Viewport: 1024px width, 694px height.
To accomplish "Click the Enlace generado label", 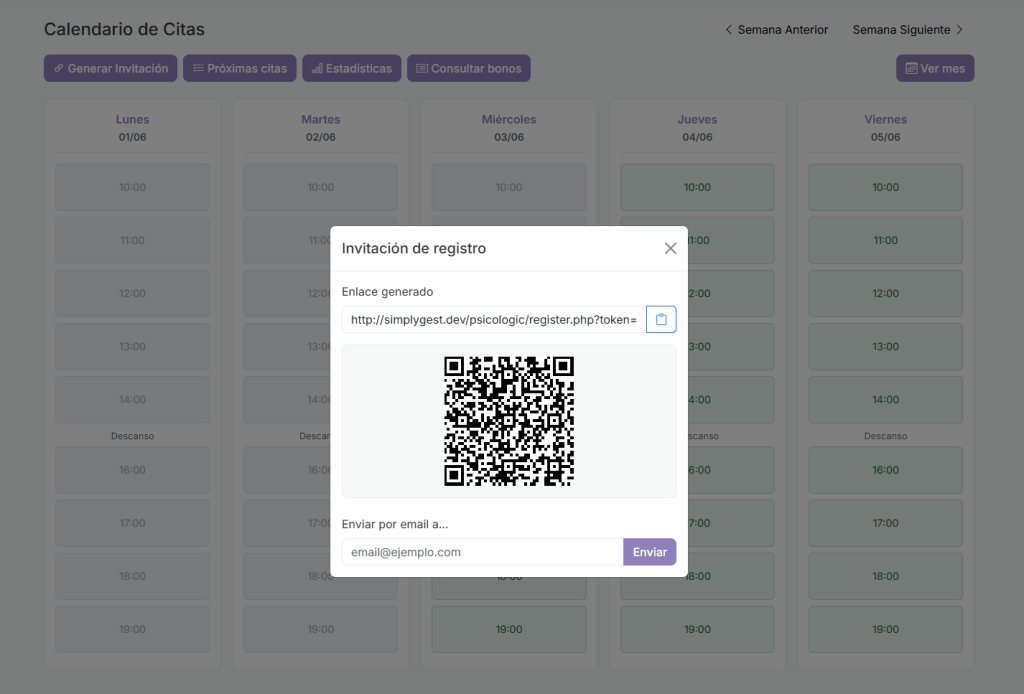I will point(387,292).
